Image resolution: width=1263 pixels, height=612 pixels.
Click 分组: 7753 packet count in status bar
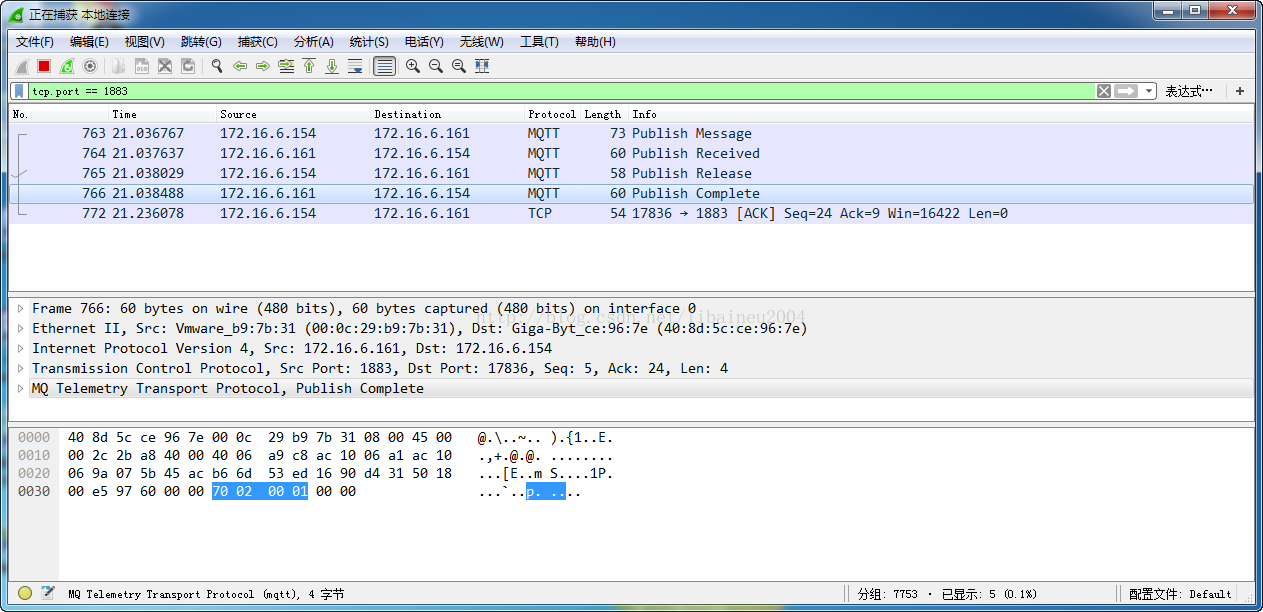point(887,594)
